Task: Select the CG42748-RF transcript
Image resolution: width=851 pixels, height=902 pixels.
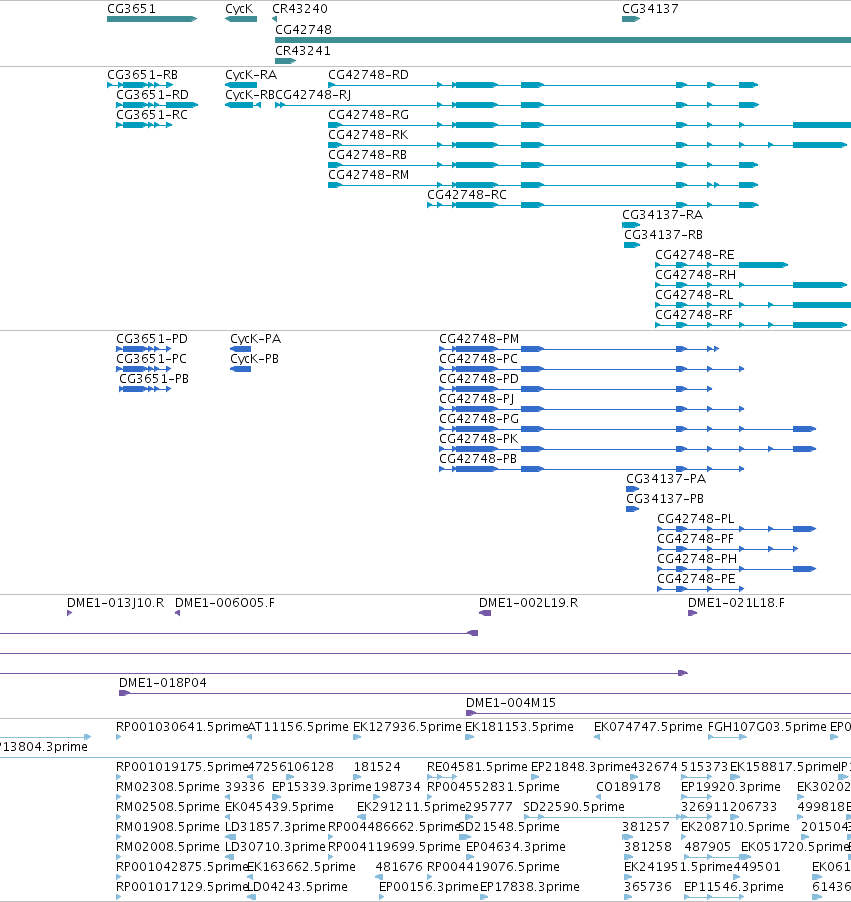Action: pos(751,325)
